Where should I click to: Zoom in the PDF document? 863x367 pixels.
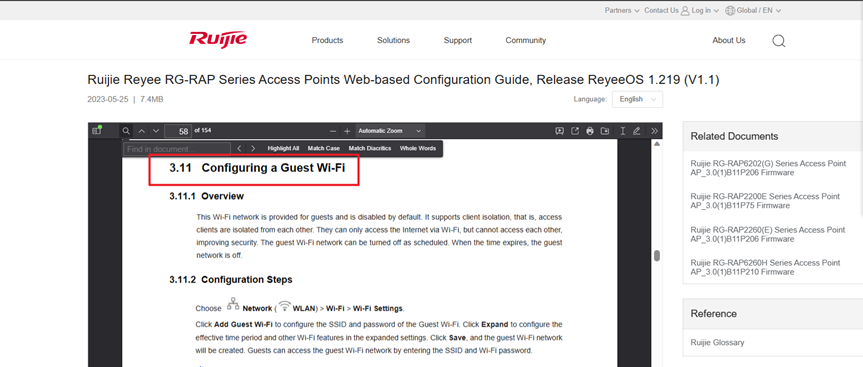click(x=347, y=131)
